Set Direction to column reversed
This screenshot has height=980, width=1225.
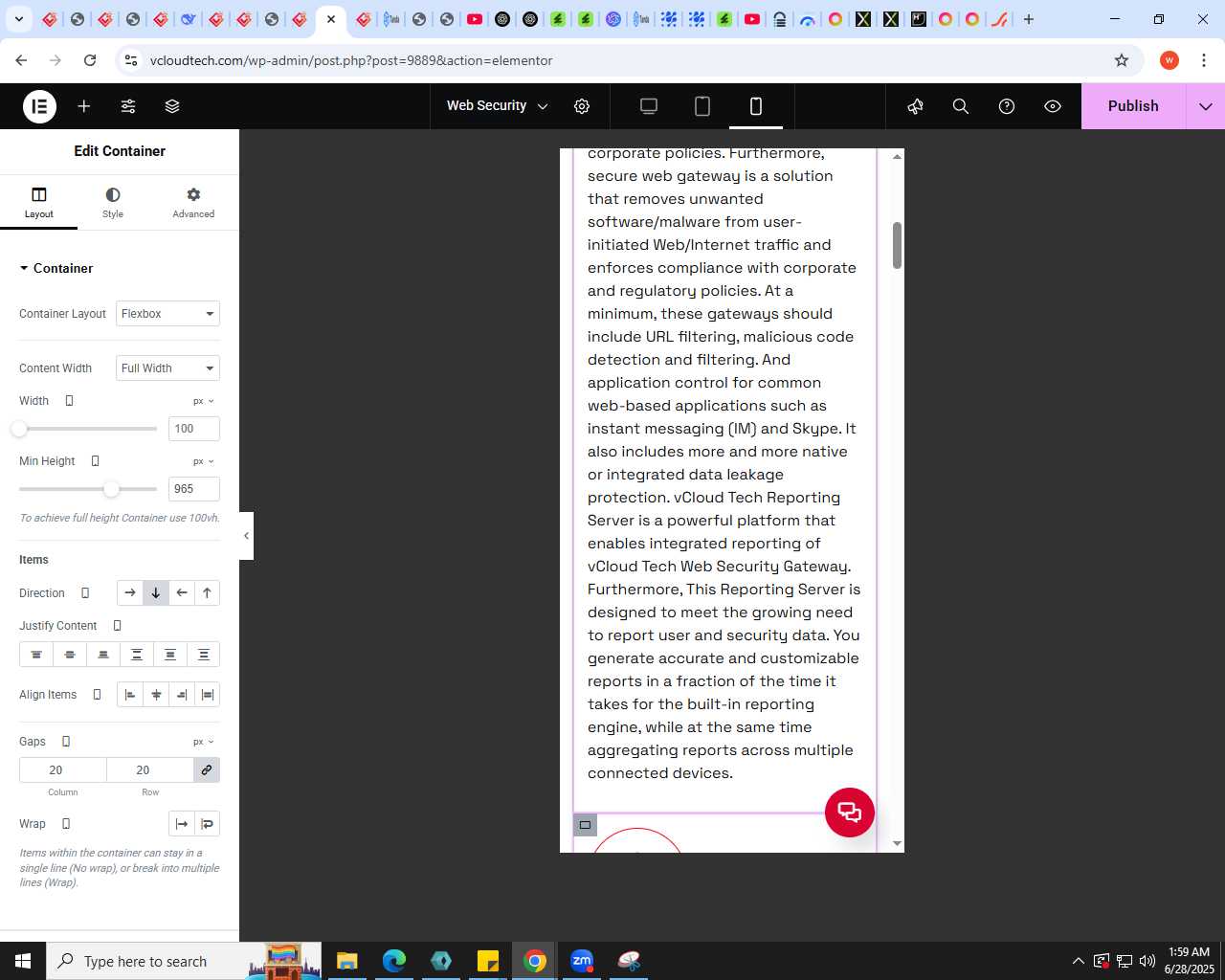tap(207, 593)
